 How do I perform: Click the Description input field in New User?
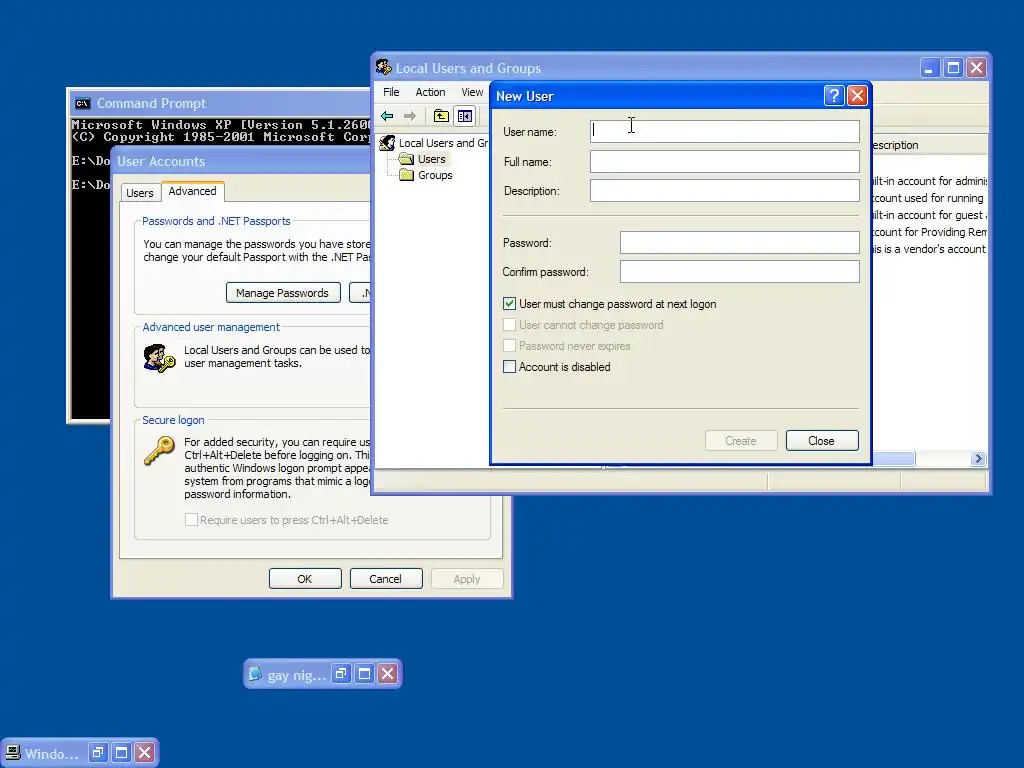pyautogui.click(x=724, y=191)
